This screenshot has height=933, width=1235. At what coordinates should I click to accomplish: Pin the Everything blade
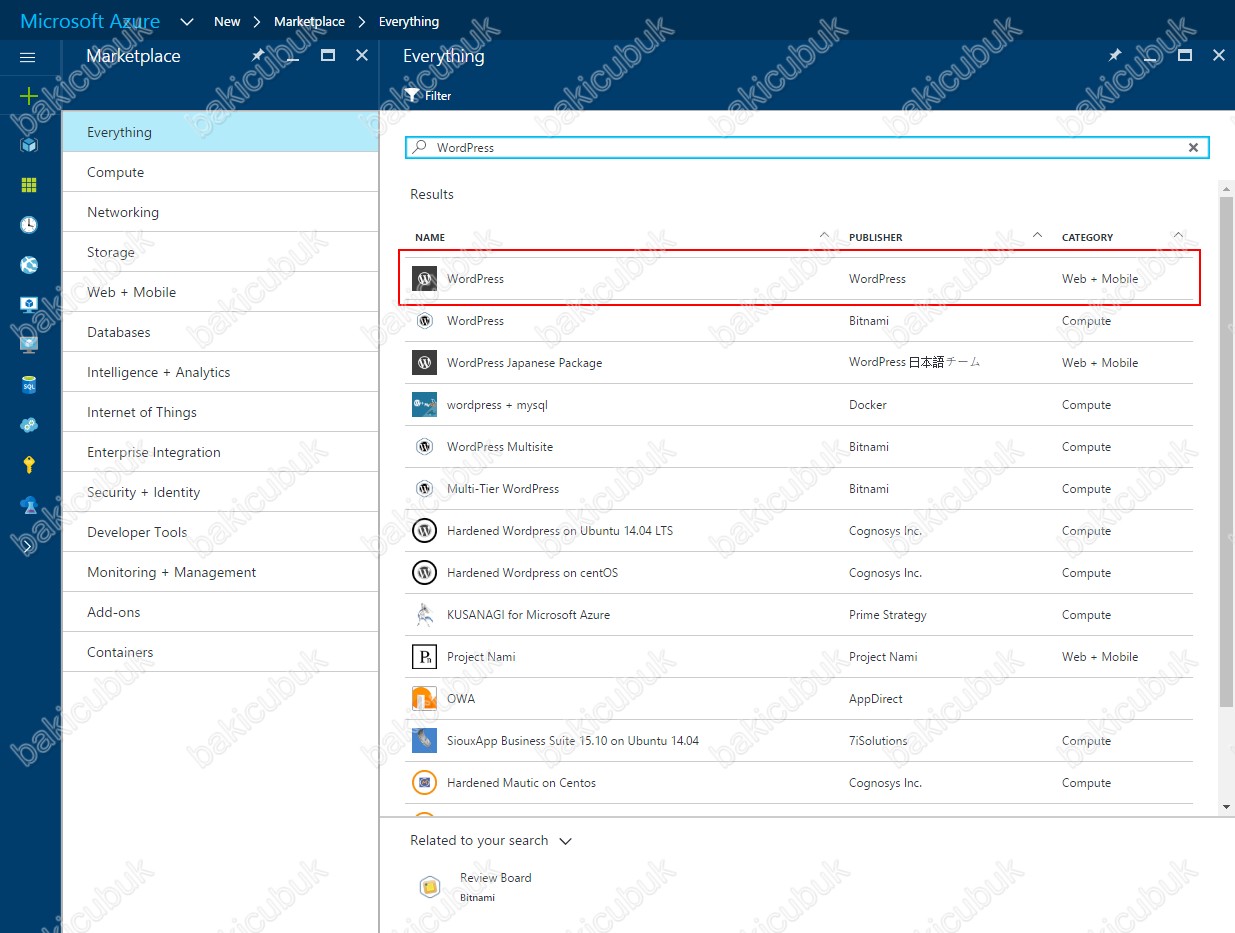pyautogui.click(x=1115, y=56)
